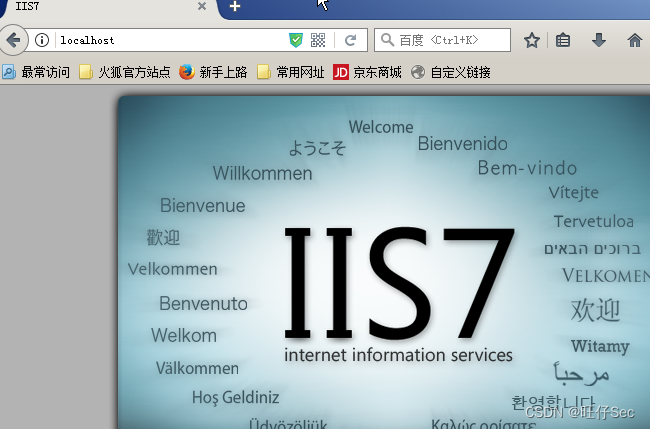This screenshot has width=650, height=429.
Task: Open the 常用网址 bookmark folder
Action: [x=290, y=72]
